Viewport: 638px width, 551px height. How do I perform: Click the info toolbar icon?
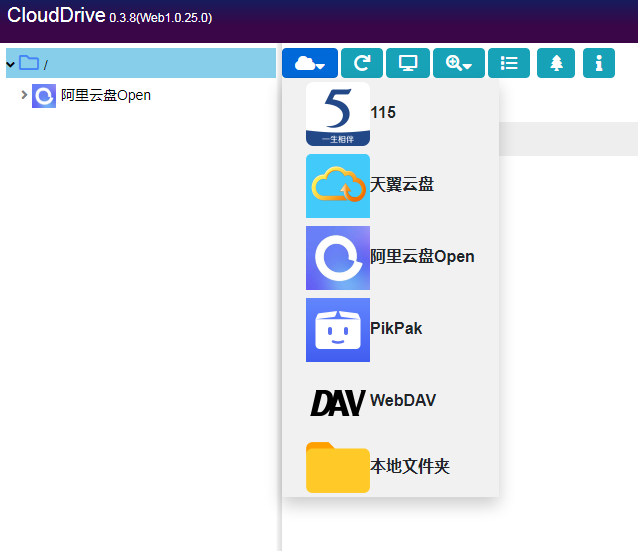point(599,63)
